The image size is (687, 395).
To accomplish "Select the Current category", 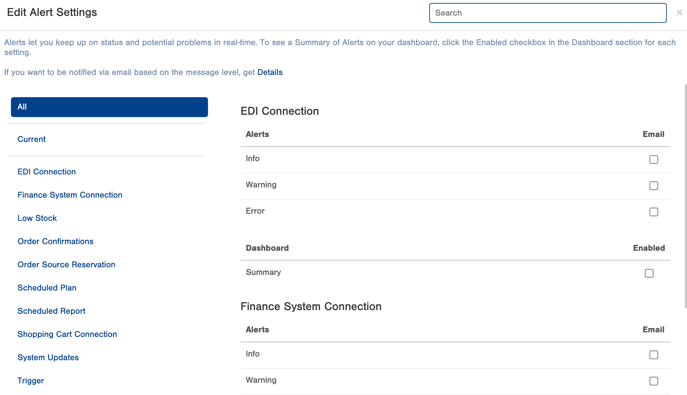I will pyautogui.click(x=32, y=139).
